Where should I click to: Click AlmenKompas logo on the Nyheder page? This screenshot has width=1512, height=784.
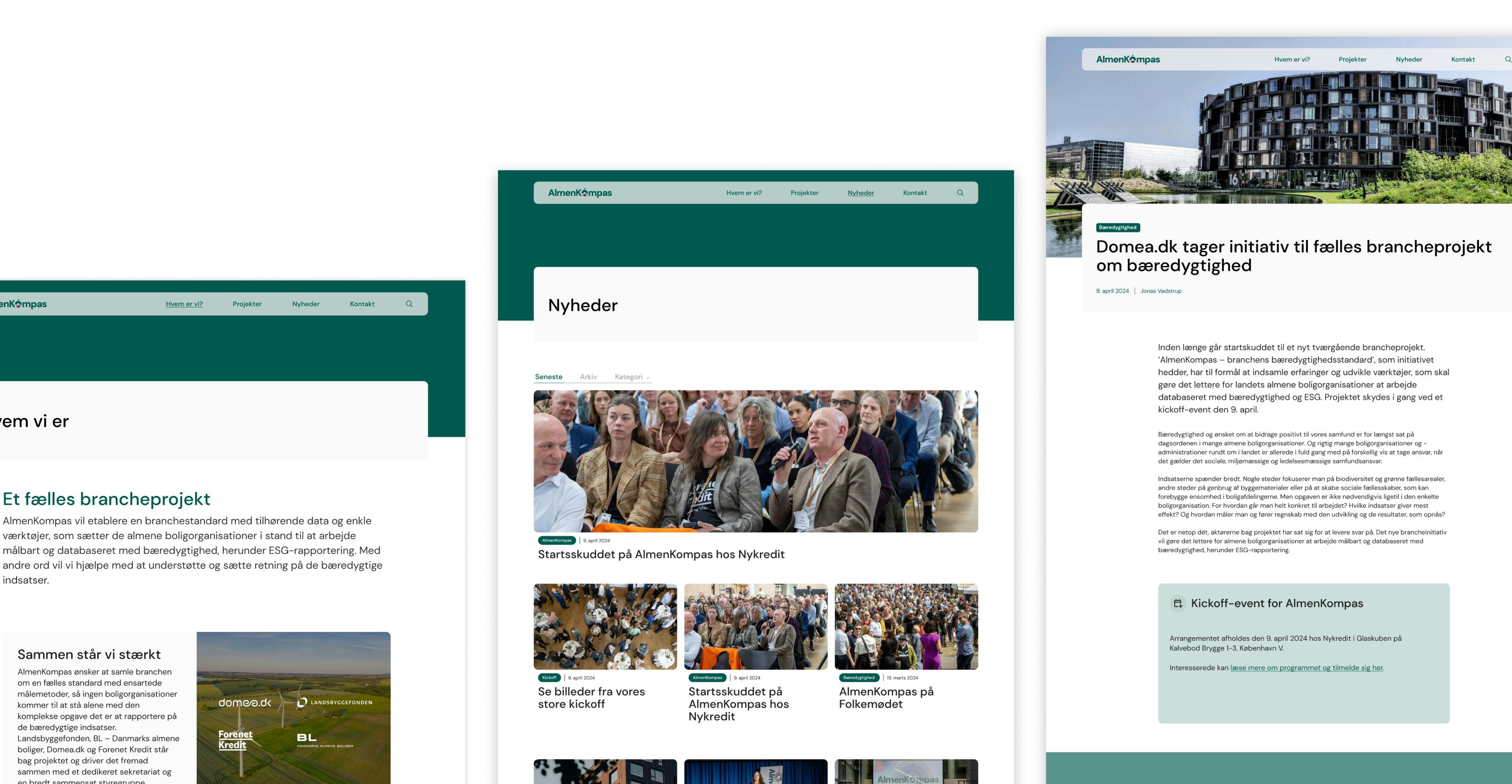[579, 193]
